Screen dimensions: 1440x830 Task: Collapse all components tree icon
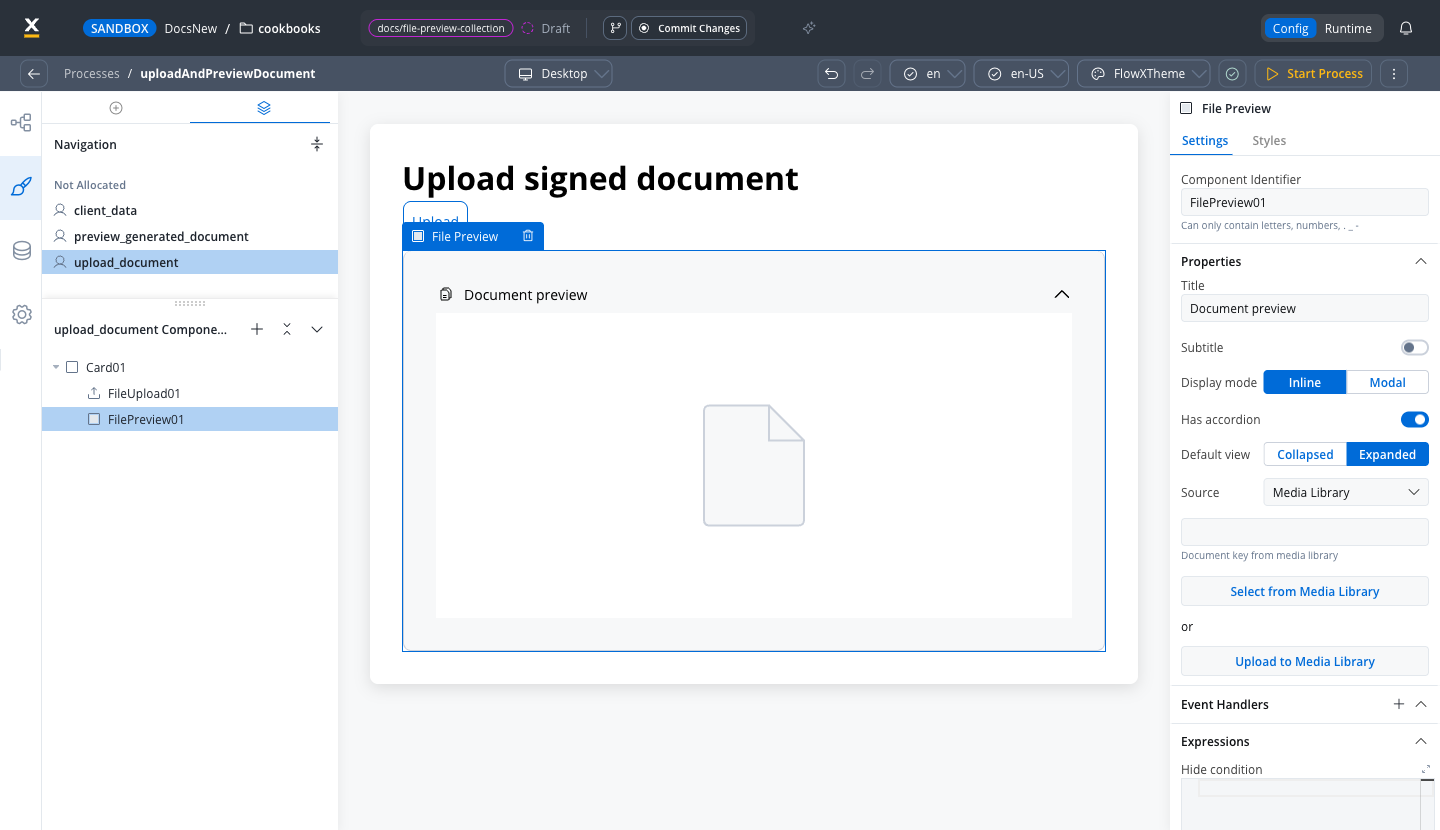[x=287, y=329]
